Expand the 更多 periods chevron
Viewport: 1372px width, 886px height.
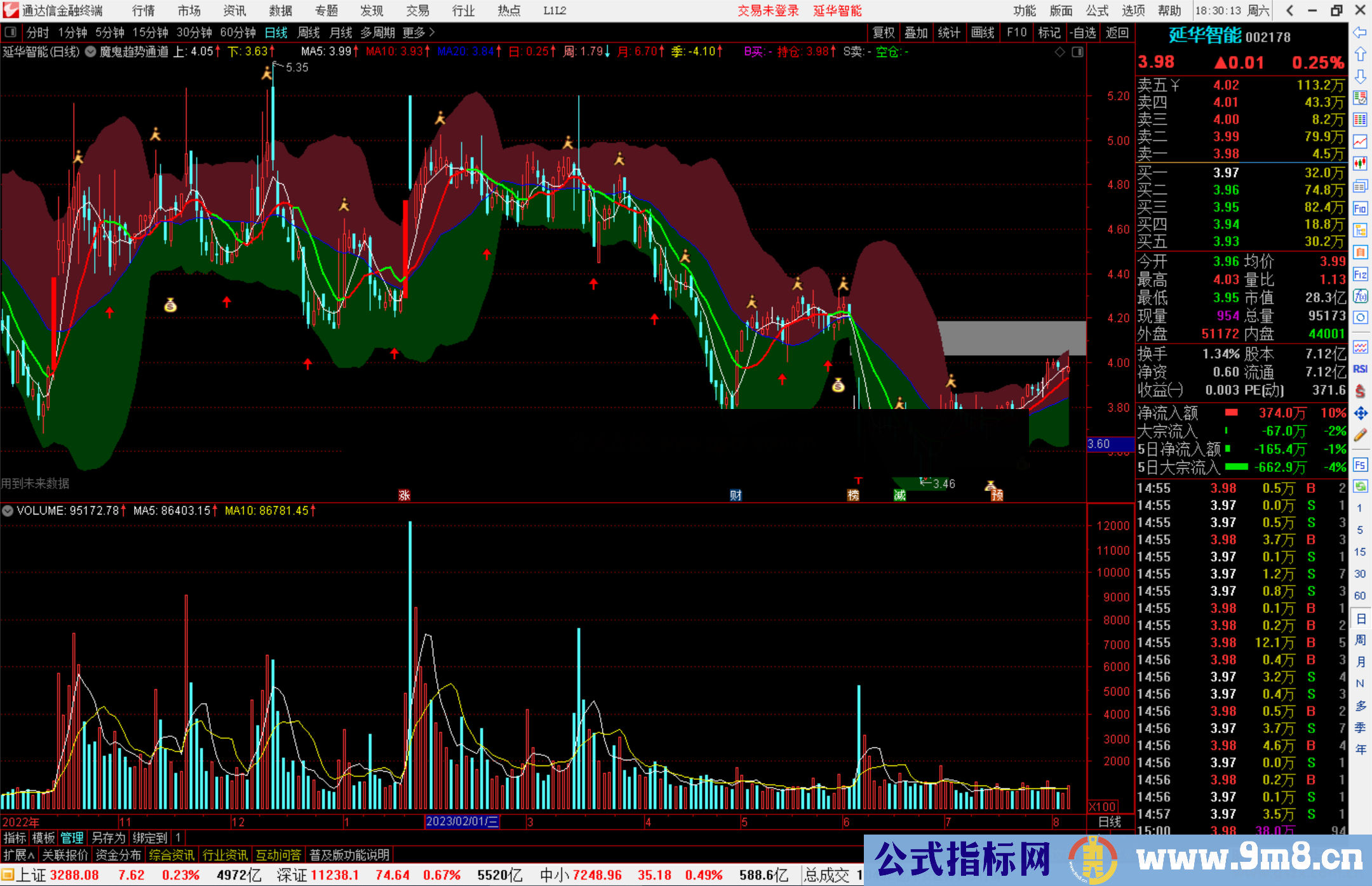pyautogui.click(x=432, y=32)
